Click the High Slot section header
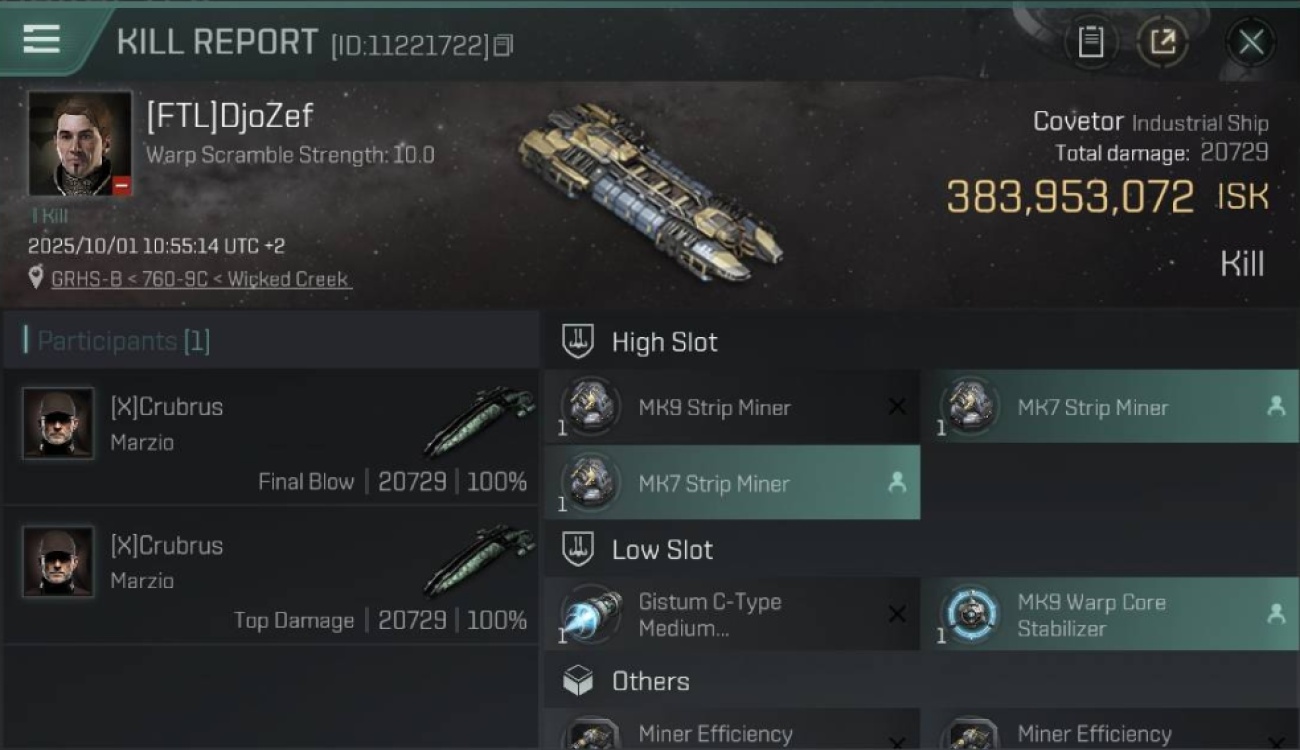The width and height of the screenshot is (1300, 750). (664, 343)
